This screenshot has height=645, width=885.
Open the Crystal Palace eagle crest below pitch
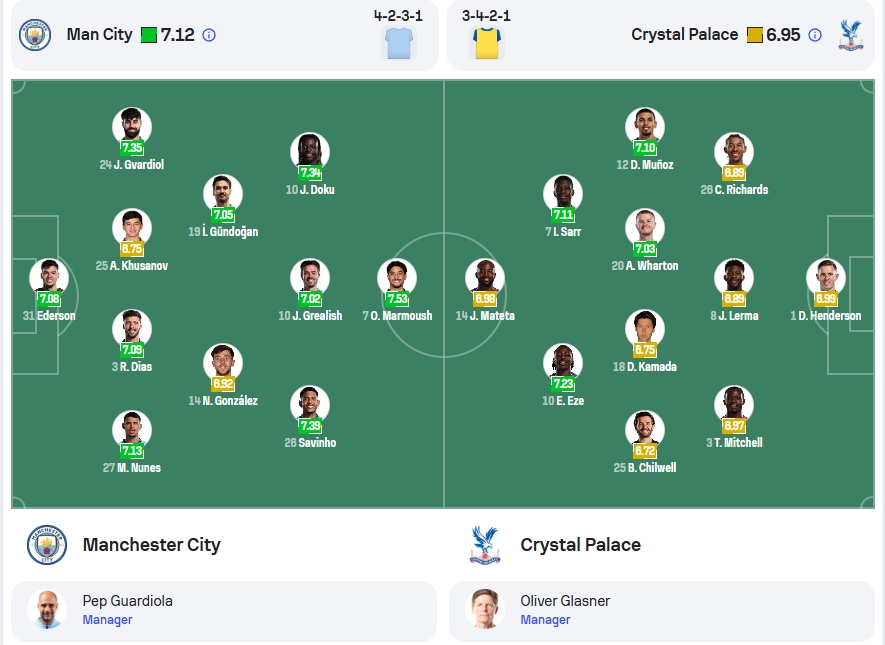(x=485, y=545)
